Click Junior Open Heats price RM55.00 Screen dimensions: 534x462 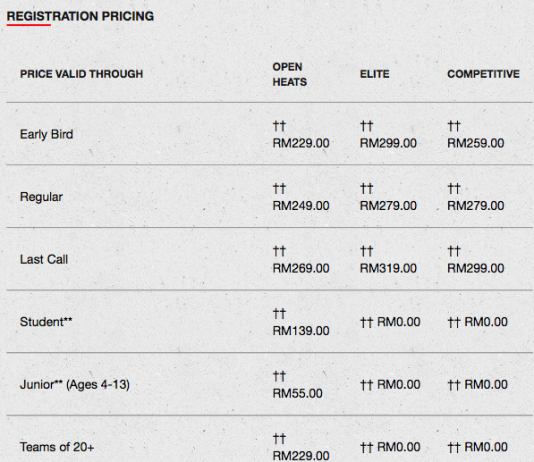coord(298,393)
